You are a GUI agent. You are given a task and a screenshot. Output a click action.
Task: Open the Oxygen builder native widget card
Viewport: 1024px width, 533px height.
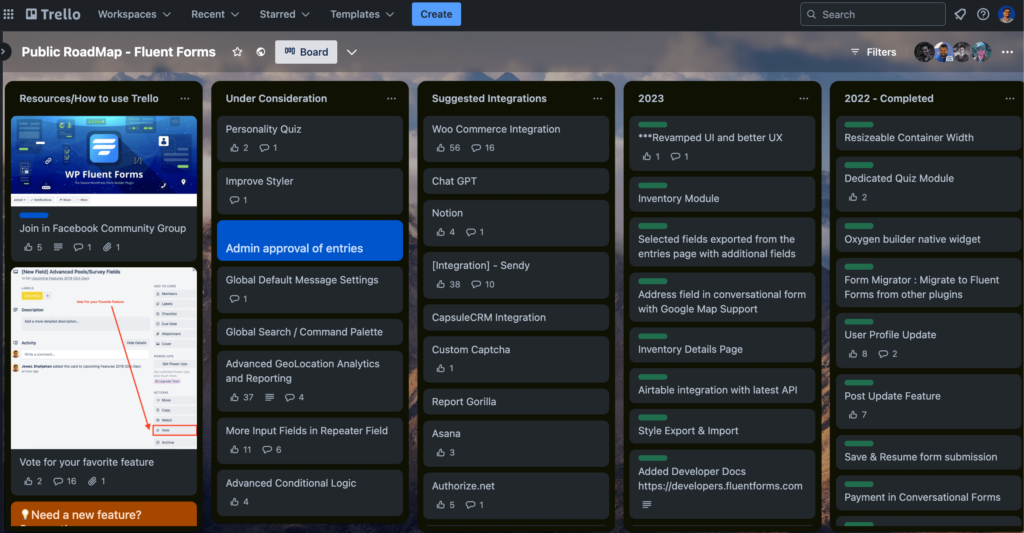[929, 234]
